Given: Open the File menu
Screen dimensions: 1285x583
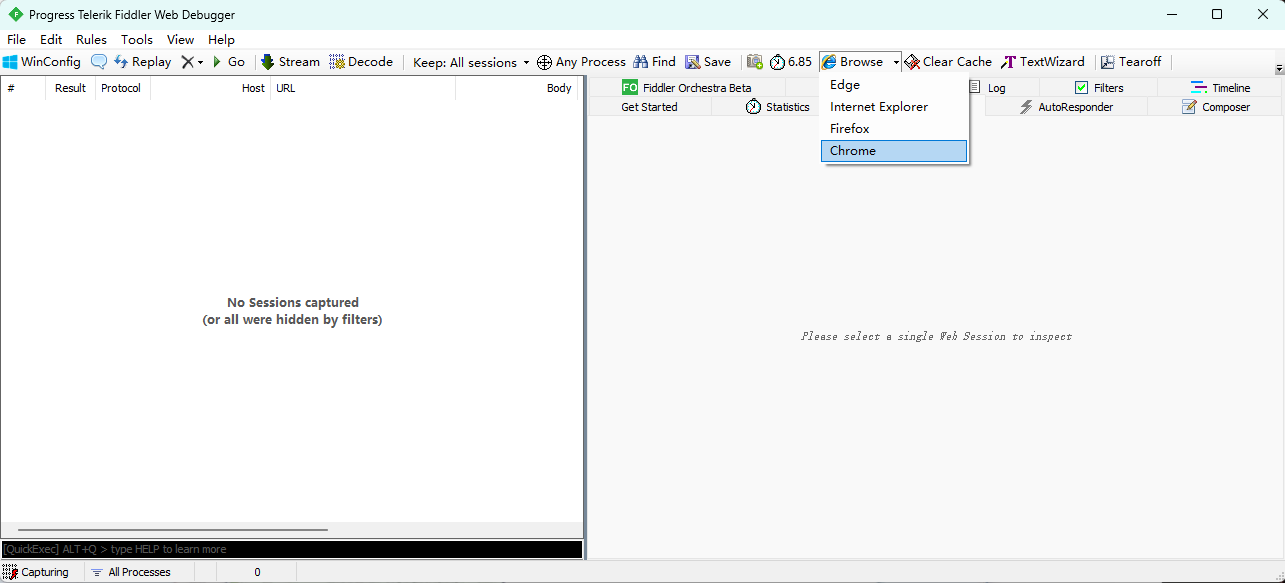Looking at the screenshot, I should 16,40.
